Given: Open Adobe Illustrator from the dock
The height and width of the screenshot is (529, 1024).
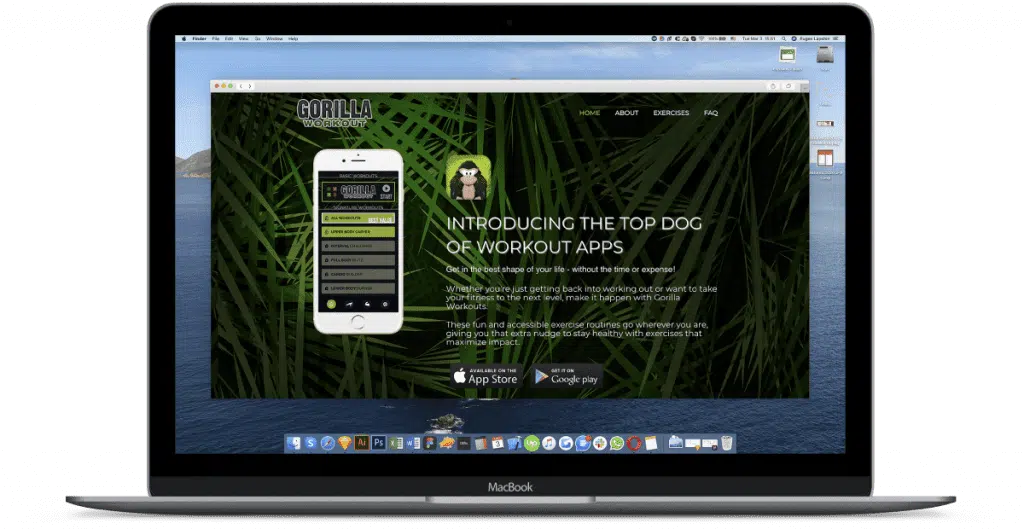Looking at the screenshot, I should click(362, 443).
